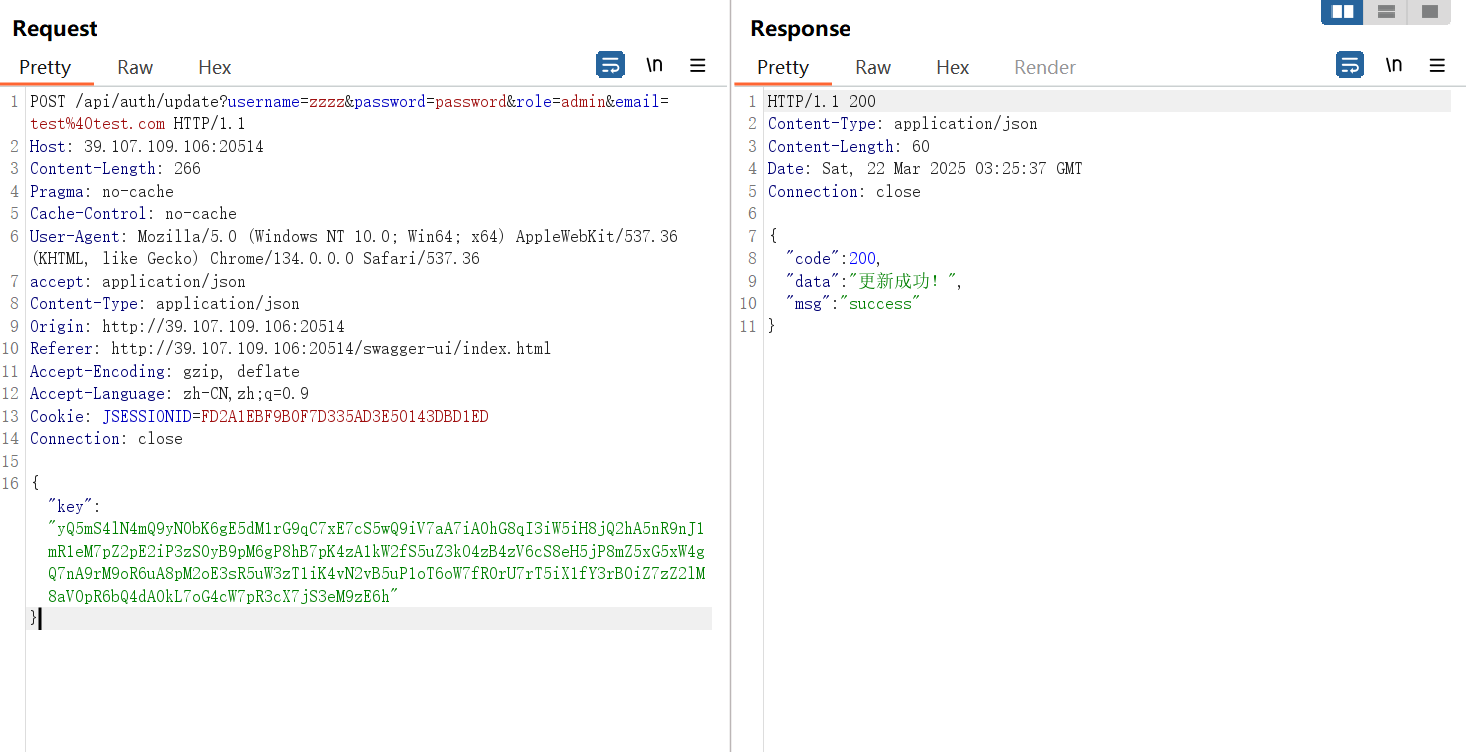
Task: Switch to the Hex tab of the Response
Action: click(x=952, y=67)
